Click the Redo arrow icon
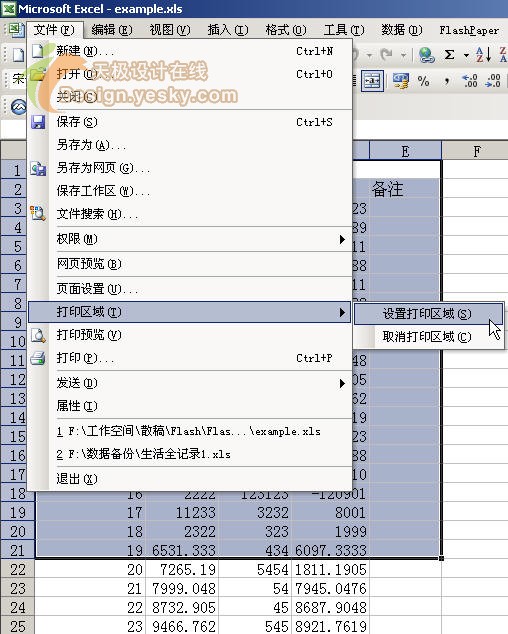The height and width of the screenshot is (634, 508). [x=386, y=54]
